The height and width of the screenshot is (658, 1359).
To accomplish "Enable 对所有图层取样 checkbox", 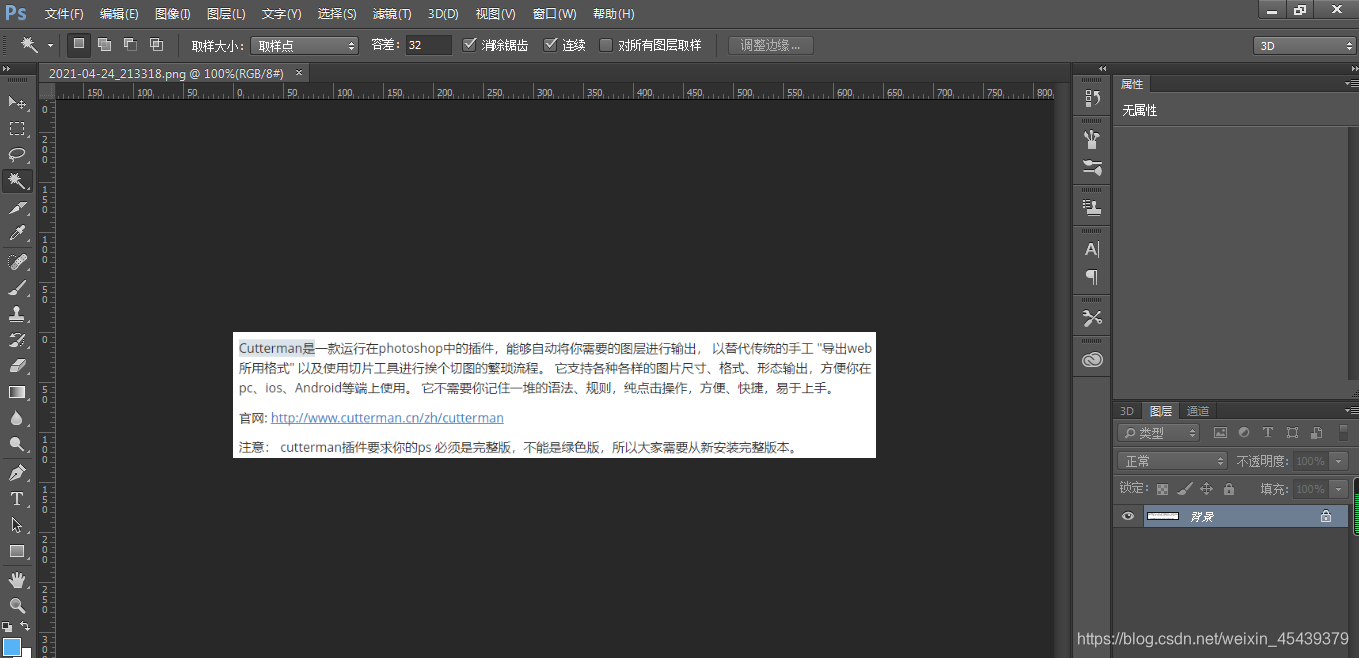I will point(606,45).
